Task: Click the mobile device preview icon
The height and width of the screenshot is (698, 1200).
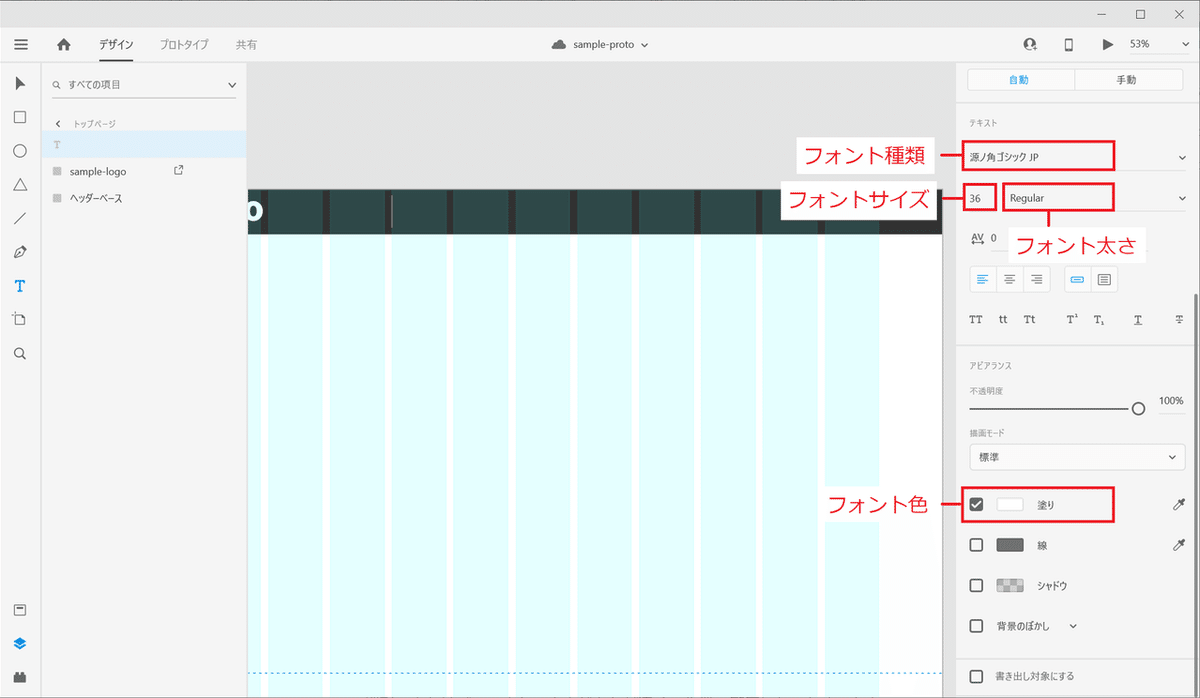Action: tap(1068, 45)
